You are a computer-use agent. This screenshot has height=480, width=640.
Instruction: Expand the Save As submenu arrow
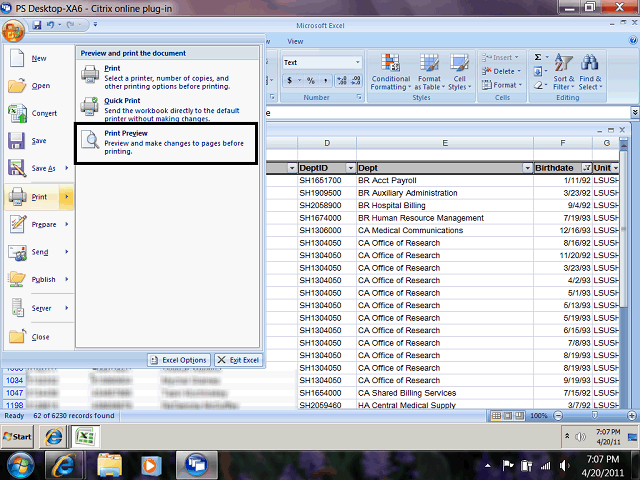67,169
